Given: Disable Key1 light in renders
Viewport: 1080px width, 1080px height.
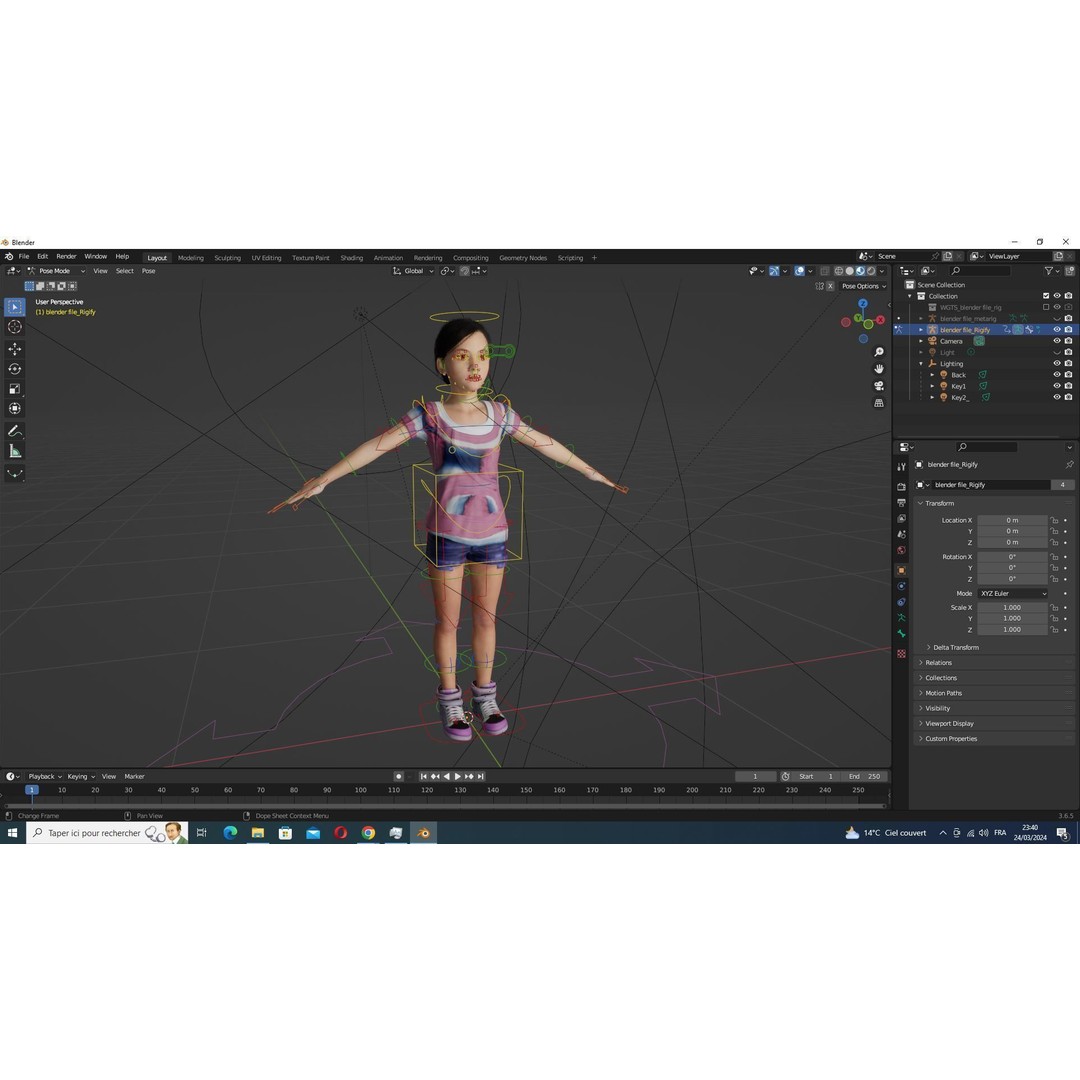Looking at the screenshot, I should [1068, 386].
